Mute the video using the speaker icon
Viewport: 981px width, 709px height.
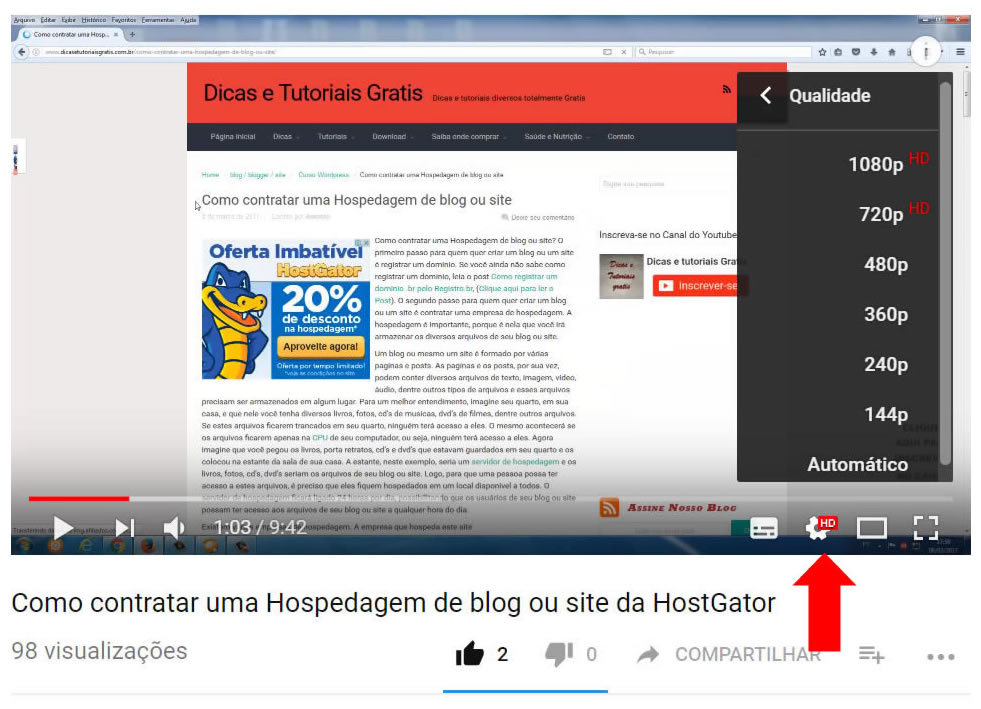tap(173, 528)
